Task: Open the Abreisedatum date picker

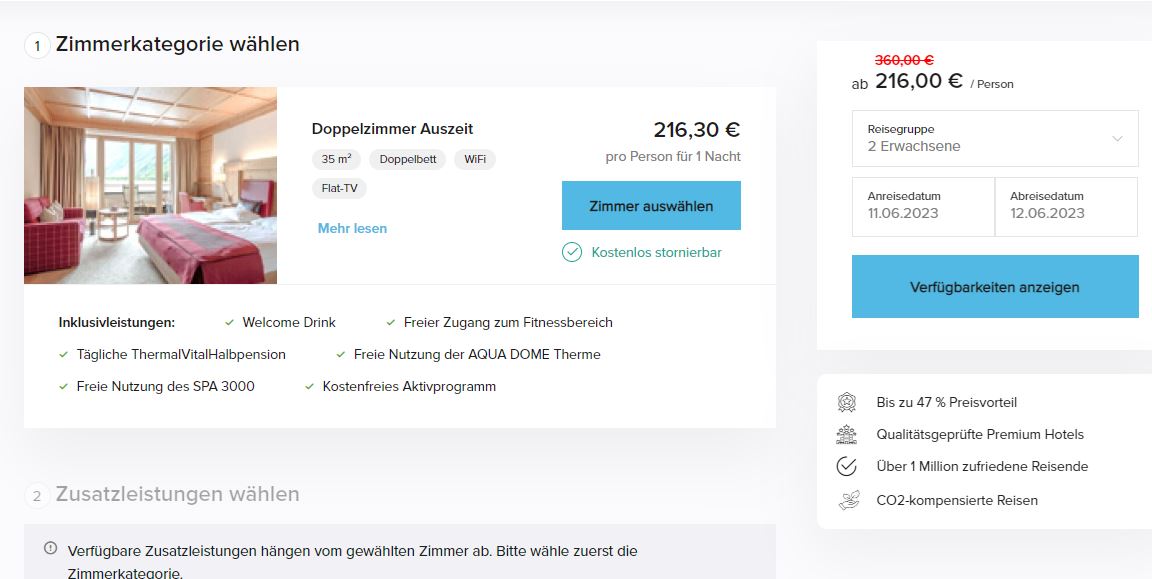Action: 1066,206
